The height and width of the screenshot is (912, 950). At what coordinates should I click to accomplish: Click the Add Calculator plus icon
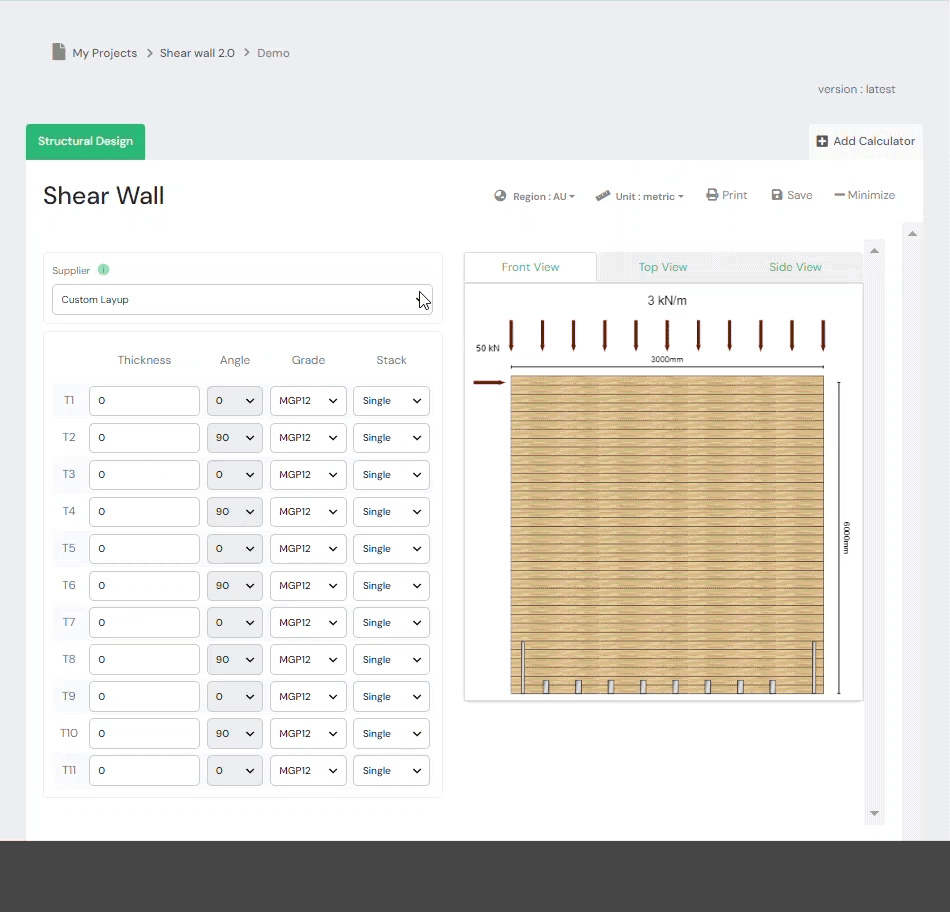pos(822,141)
